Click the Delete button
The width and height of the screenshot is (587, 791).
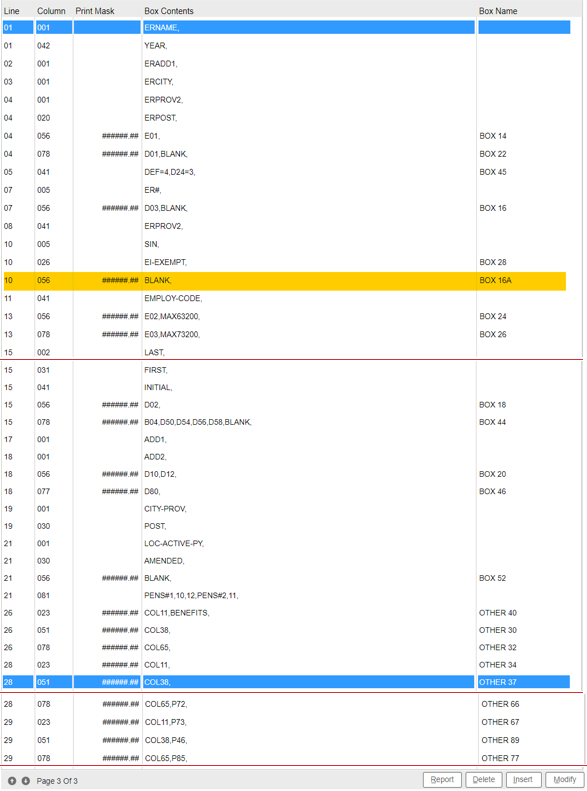tap(484, 779)
